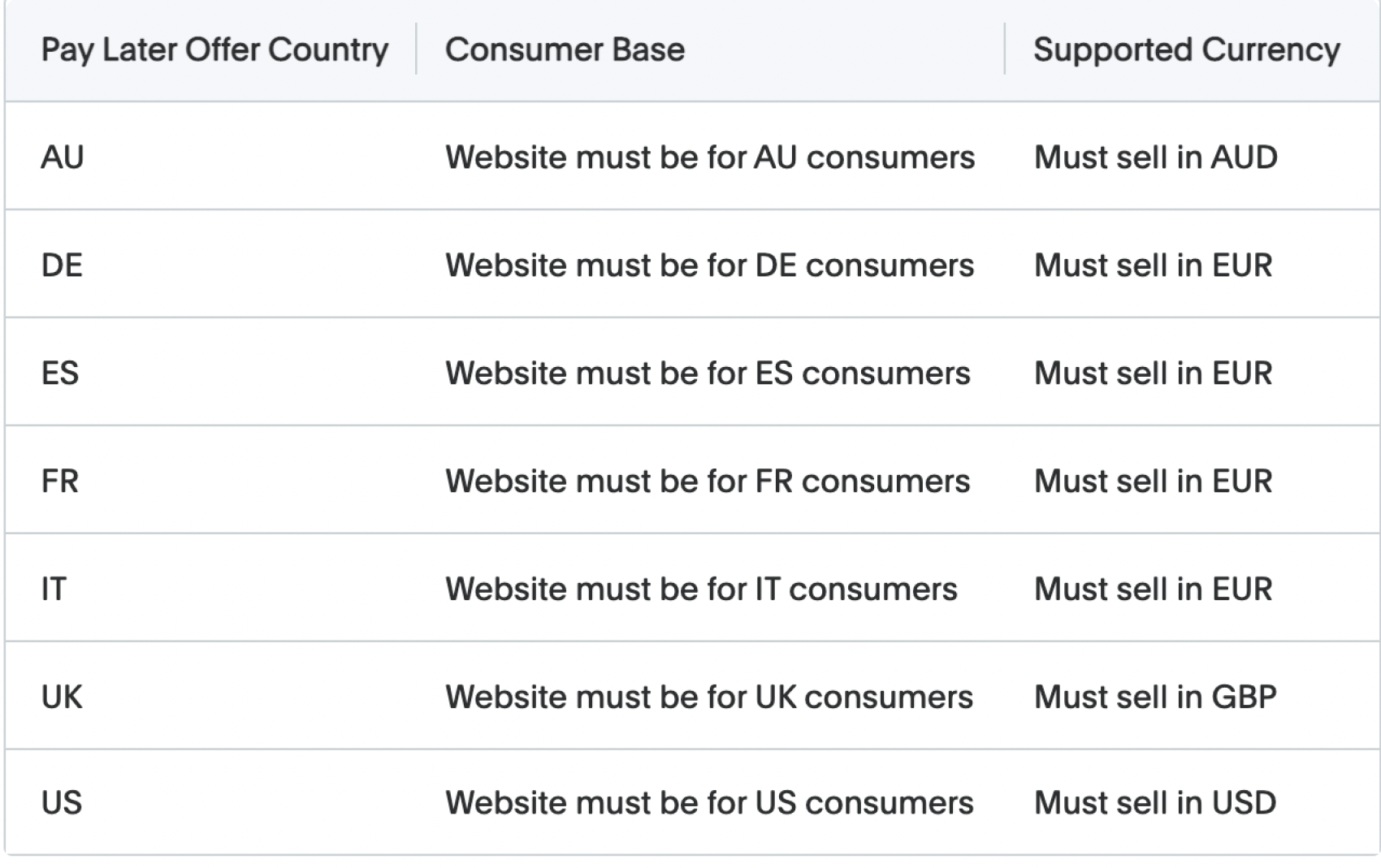Select the FR country cell
Screen dimensions: 1381x868
tap(60, 481)
